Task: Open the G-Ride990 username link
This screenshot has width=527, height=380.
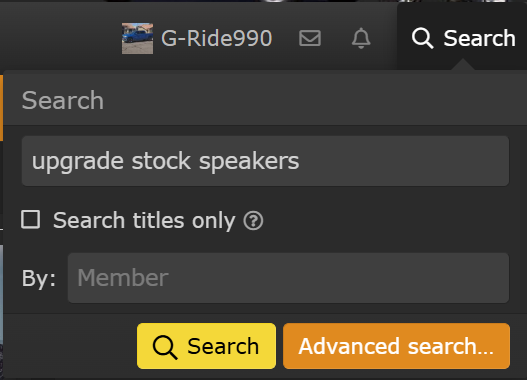Action: point(216,38)
